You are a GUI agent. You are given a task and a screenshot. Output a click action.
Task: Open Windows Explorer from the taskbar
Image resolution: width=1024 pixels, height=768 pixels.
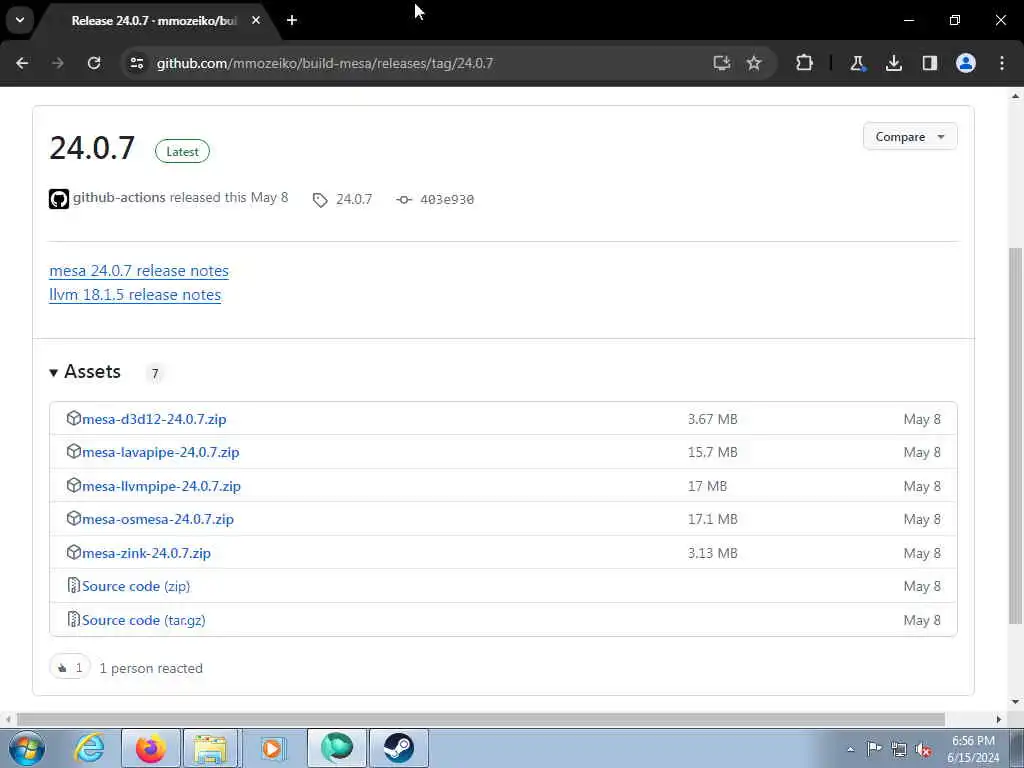[x=210, y=748]
